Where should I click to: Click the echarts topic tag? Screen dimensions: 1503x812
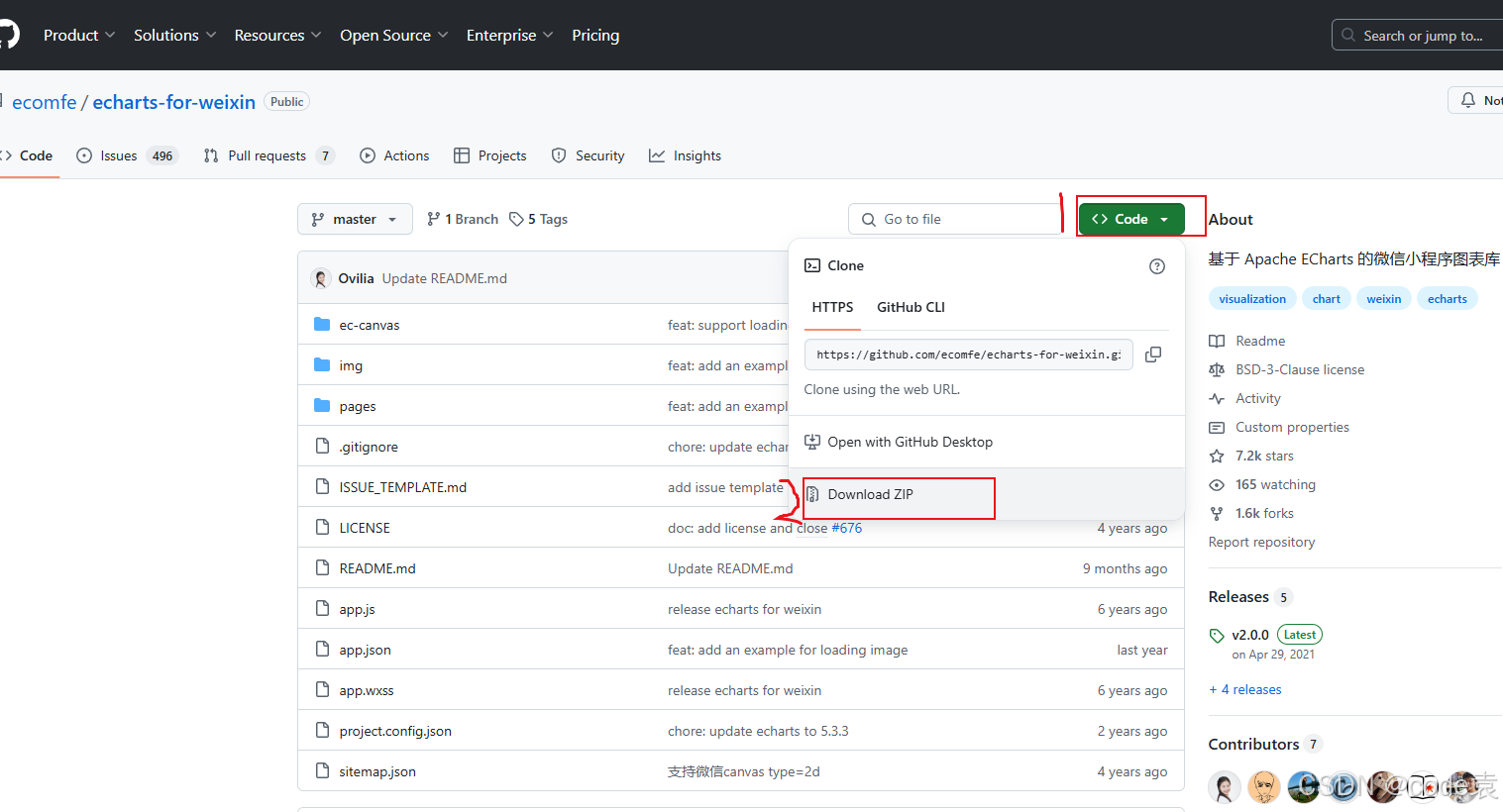pyautogui.click(x=1448, y=299)
